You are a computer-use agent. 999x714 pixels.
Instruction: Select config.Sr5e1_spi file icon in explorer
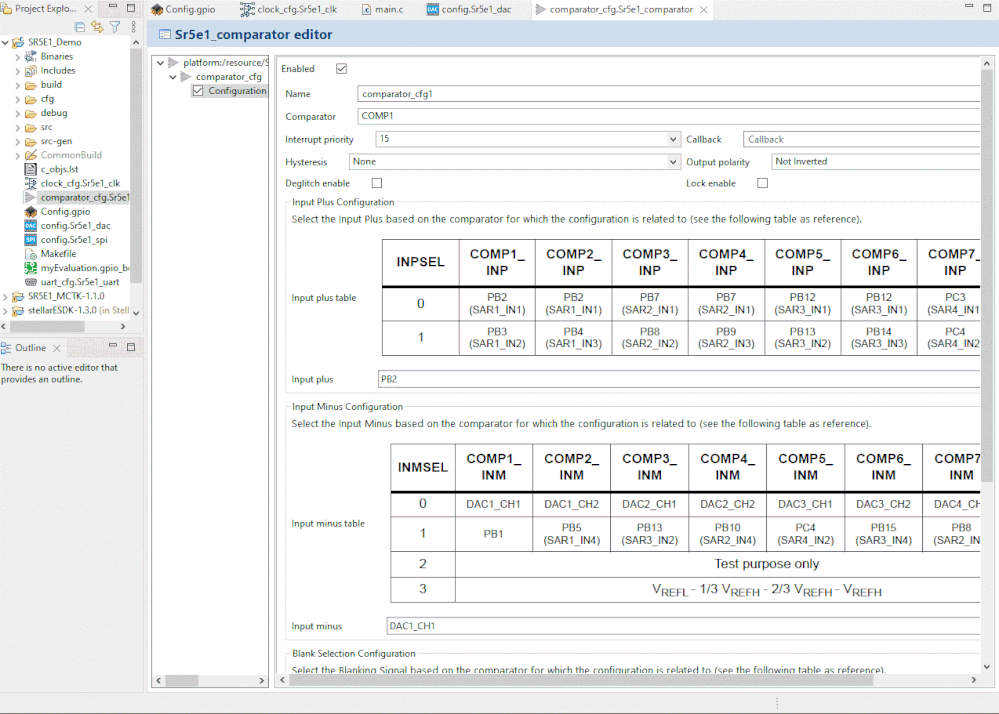coord(31,239)
